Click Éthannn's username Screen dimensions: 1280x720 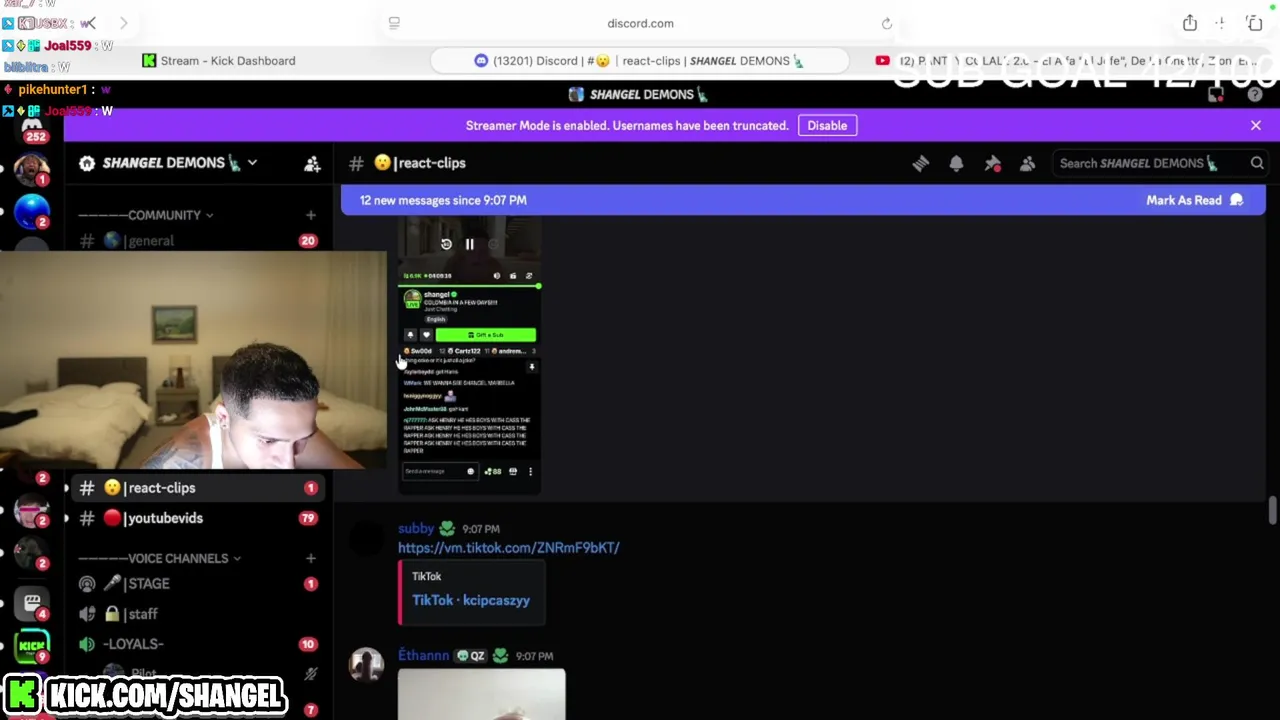coord(424,656)
